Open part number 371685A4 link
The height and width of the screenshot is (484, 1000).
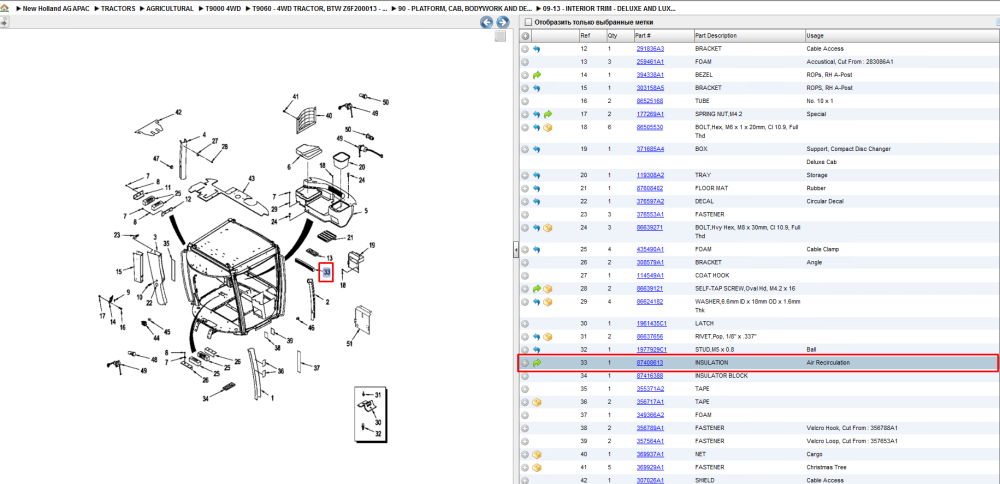tap(650, 149)
